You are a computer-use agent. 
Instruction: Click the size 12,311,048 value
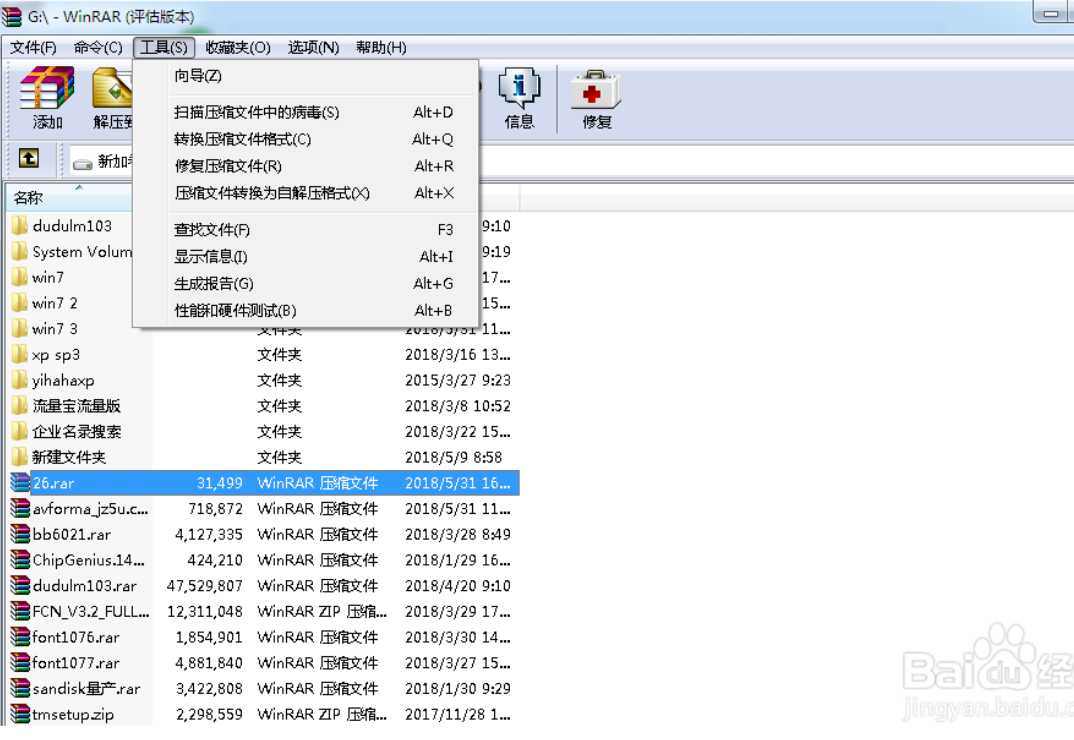point(204,611)
